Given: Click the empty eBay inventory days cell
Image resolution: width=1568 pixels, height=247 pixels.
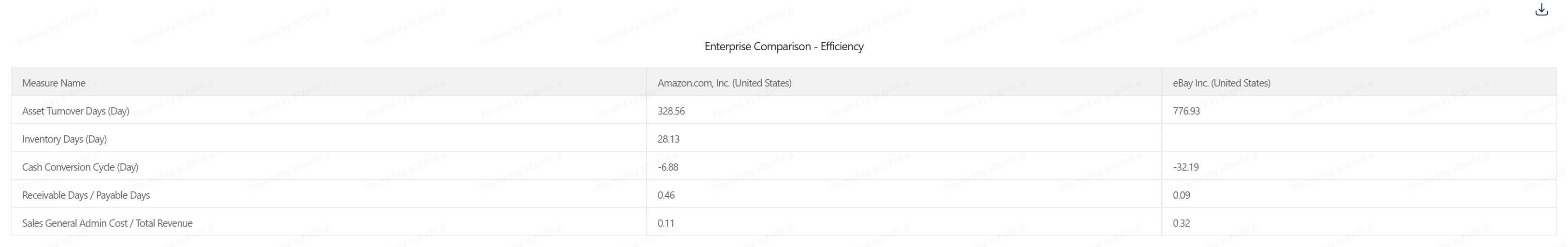Looking at the screenshot, I should (x=1357, y=139).
